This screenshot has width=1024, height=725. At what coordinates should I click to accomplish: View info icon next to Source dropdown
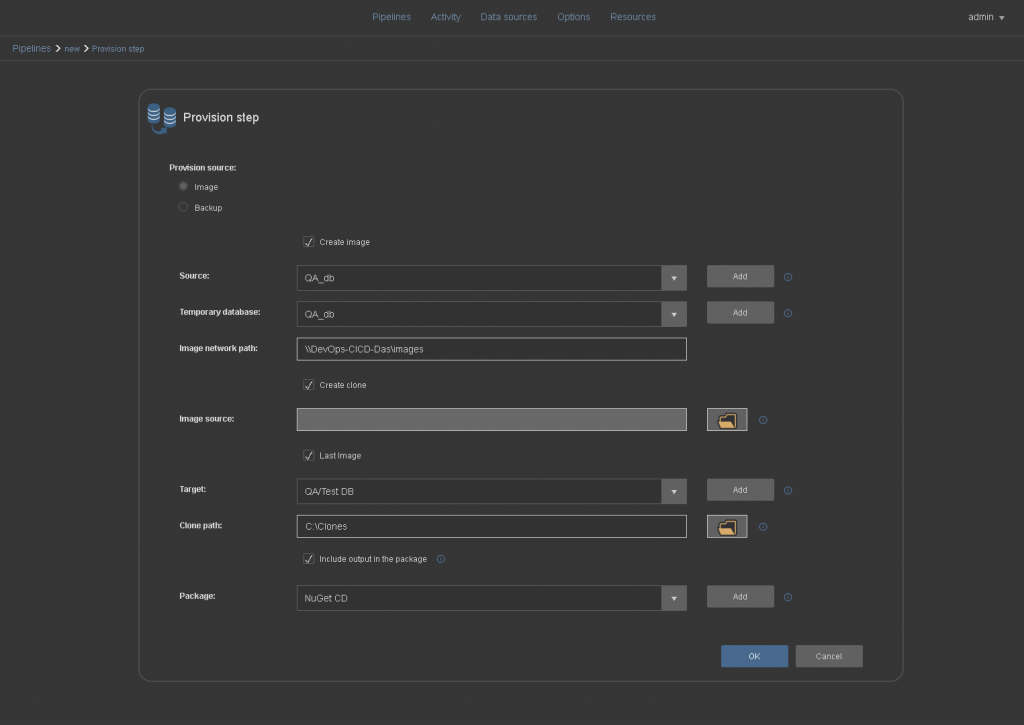(788, 277)
